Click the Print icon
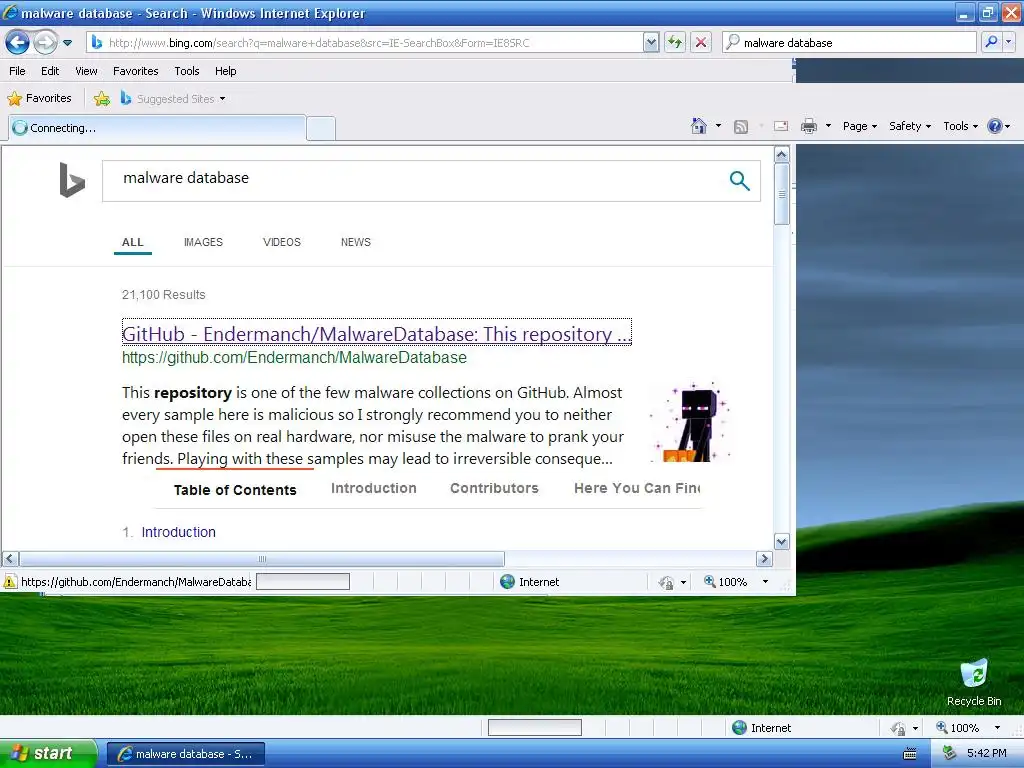 tap(808, 126)
